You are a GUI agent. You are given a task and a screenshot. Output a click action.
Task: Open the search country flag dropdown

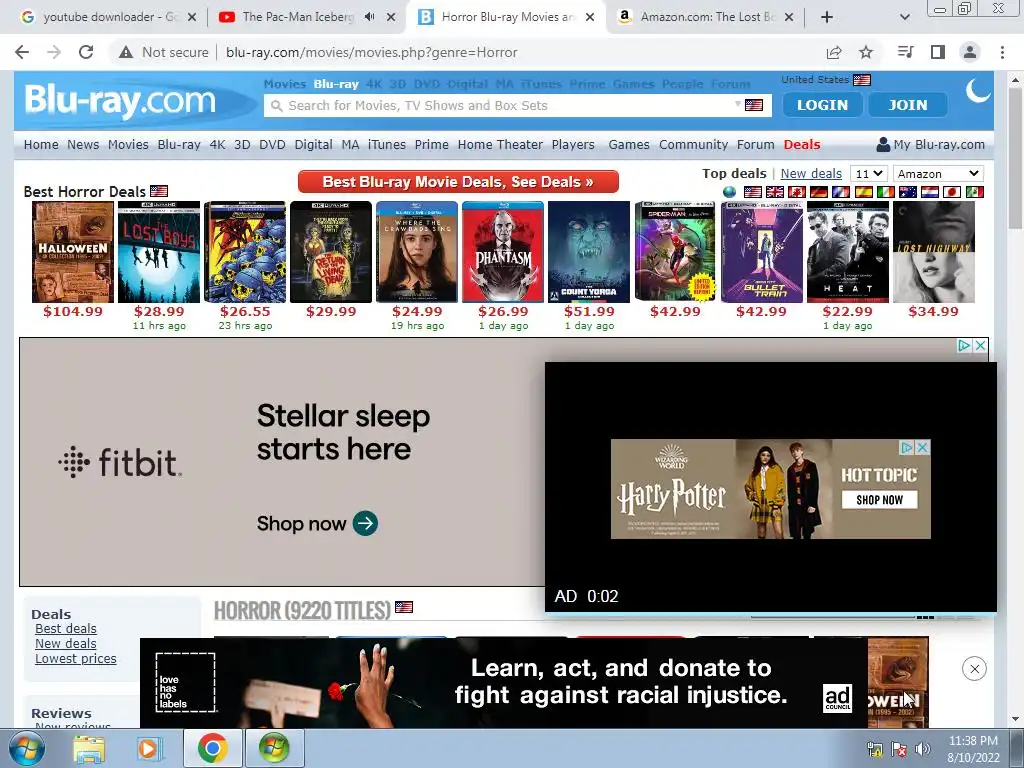tap(749, 105)
